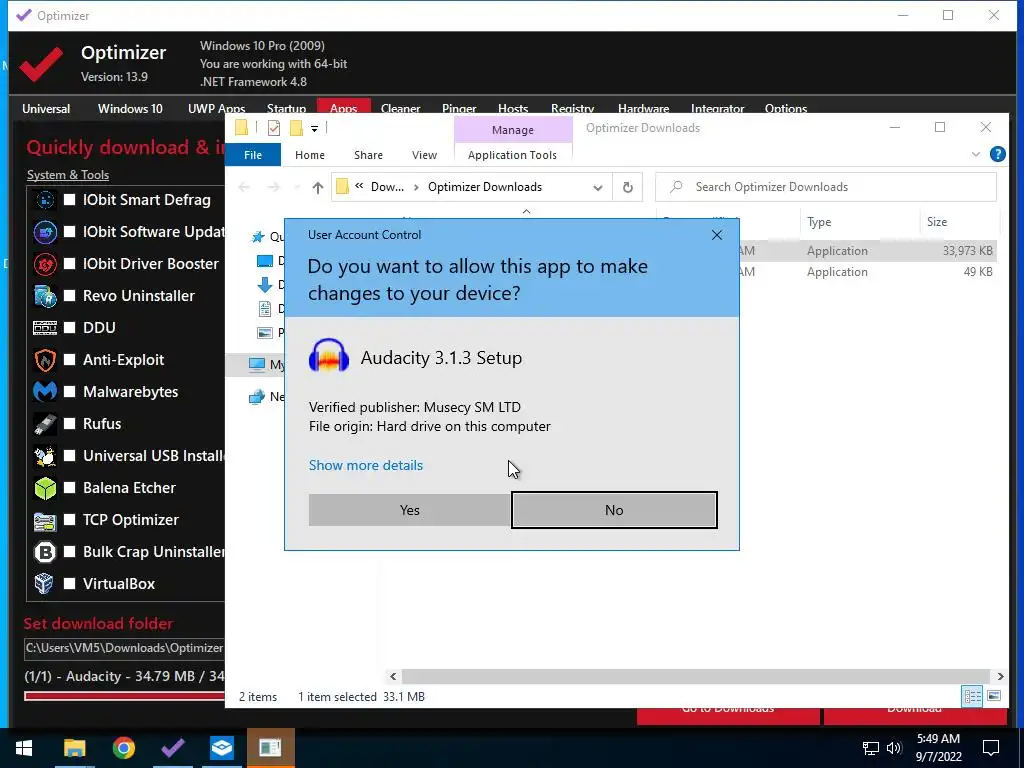Viewport: 1024px width, 768px height.
Task: Enable the VirtualBox checkbox
Action: [69, 584]
